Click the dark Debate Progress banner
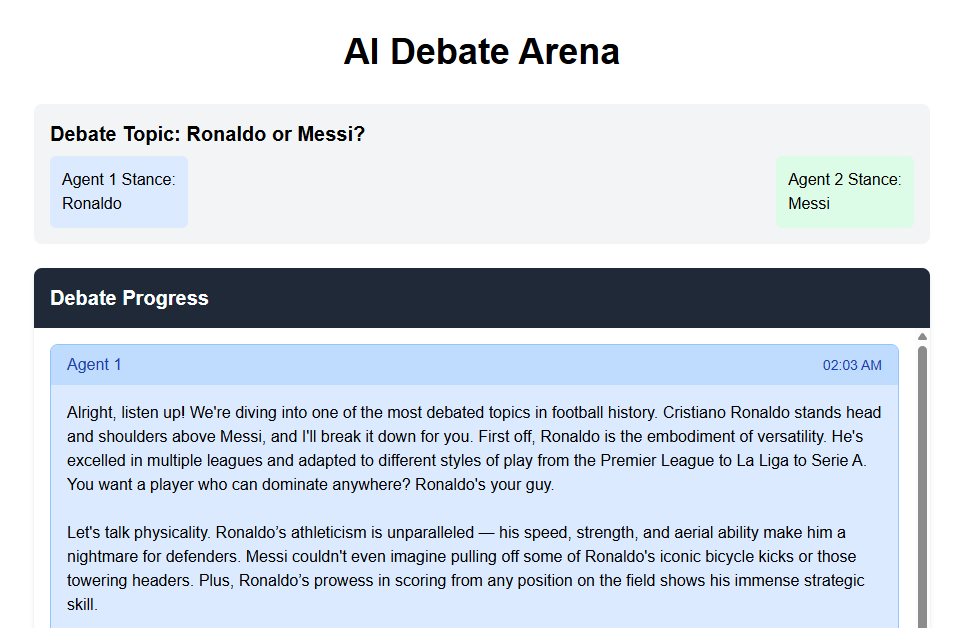957x628 pixels. pos(480,298)
